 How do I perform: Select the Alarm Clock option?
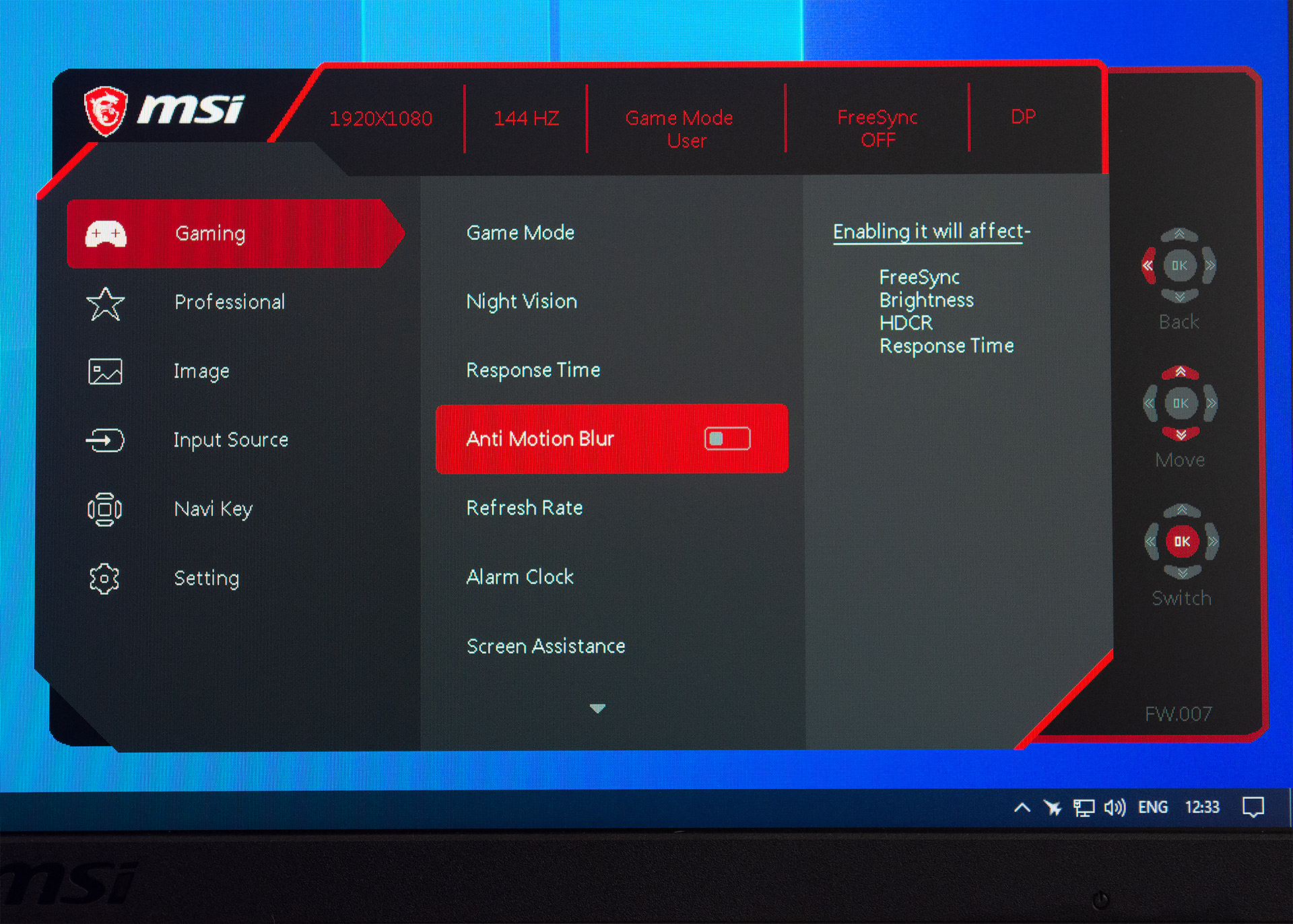[x=520, y=577]
